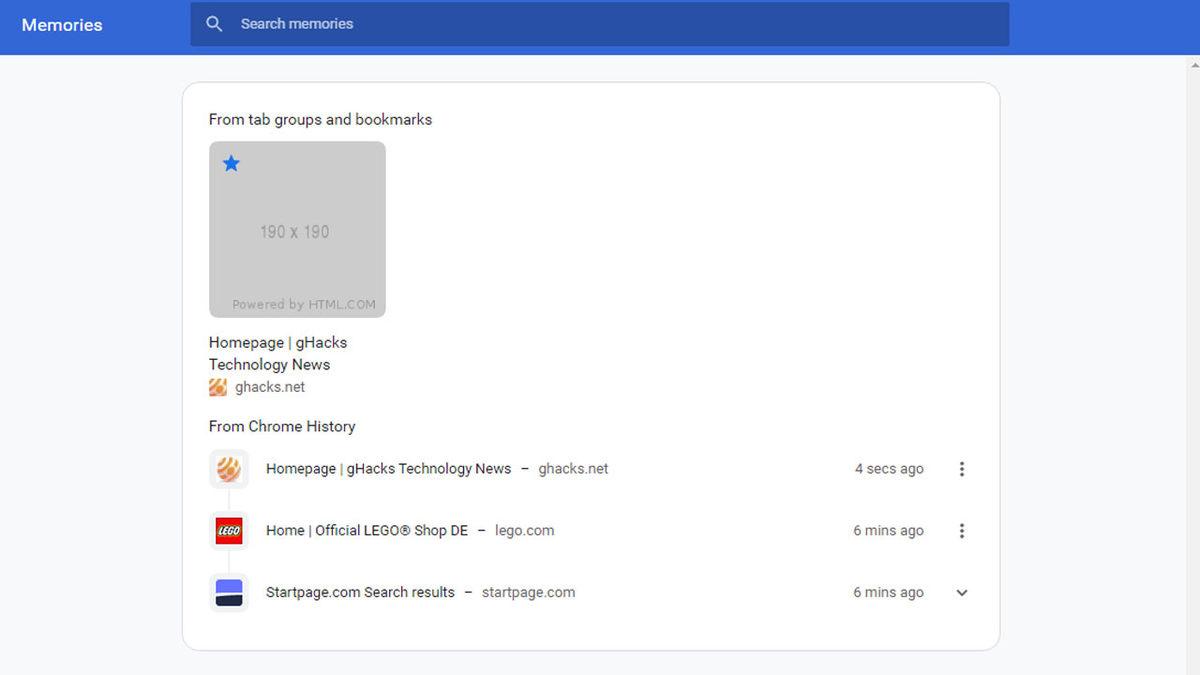Open the three-dot menu for the LEGO entry
1200x675 pixels.
click(x=961, y=530)
